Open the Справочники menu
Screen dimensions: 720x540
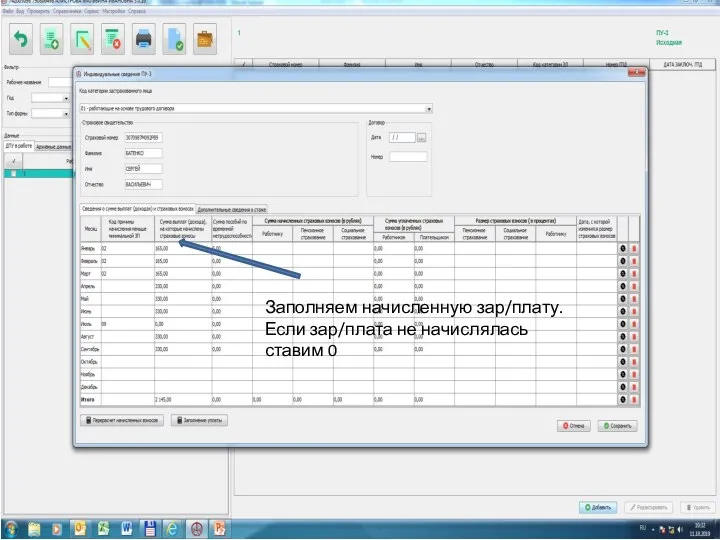point(68,11)
